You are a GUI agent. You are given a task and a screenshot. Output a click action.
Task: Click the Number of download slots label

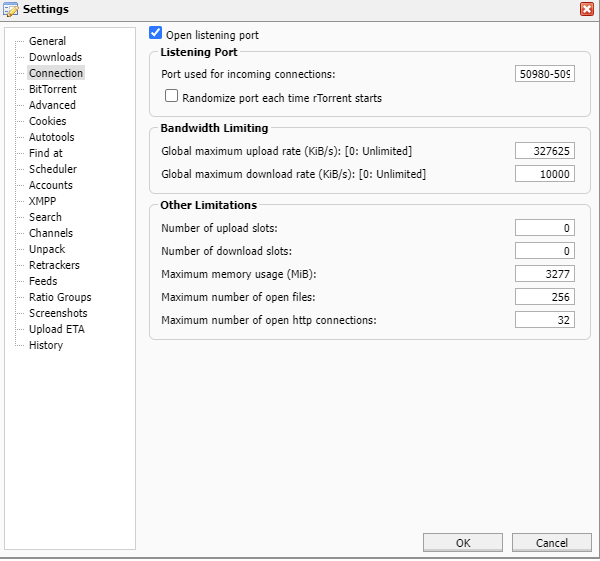pyautogui.click(x=227, y=251)
